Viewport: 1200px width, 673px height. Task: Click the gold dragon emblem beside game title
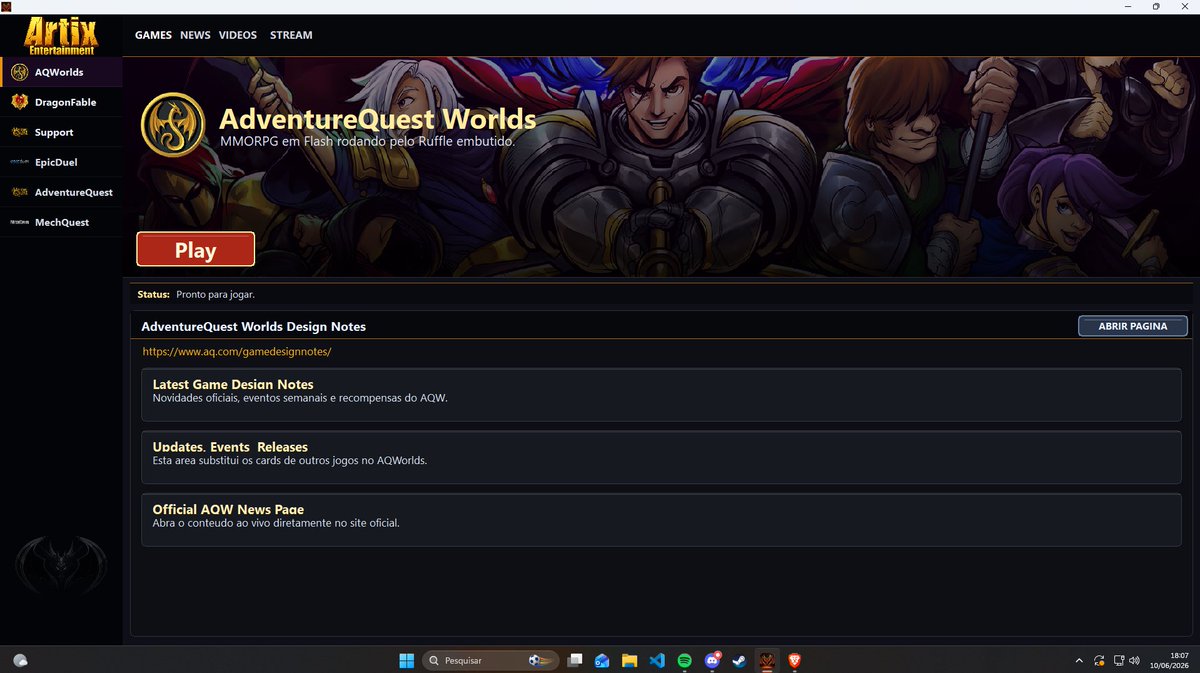pyautogui.click(x=174, y=125)
